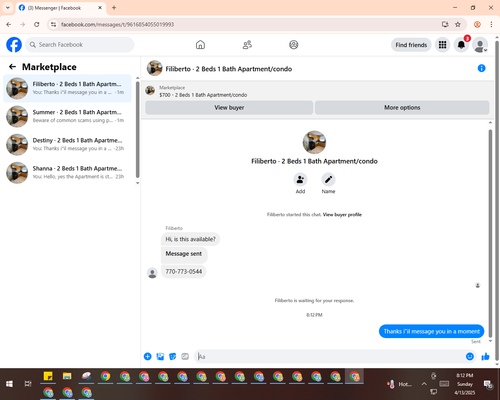This screenshot has height=400, width=500.
Task: Open the Home feed icon
Action: 200,45
